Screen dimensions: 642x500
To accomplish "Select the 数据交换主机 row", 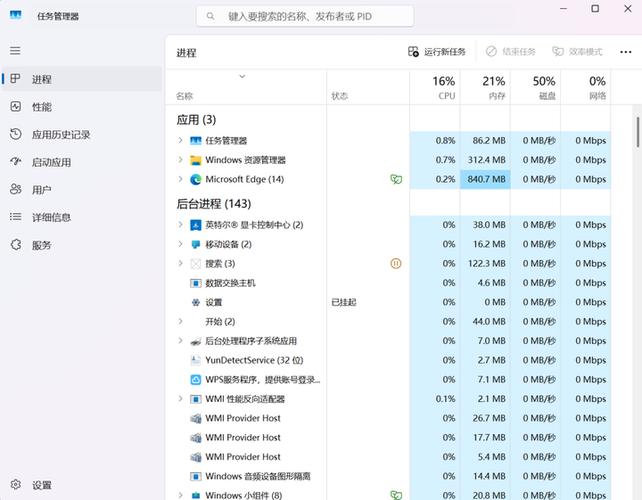I will [x=388, y=283].
